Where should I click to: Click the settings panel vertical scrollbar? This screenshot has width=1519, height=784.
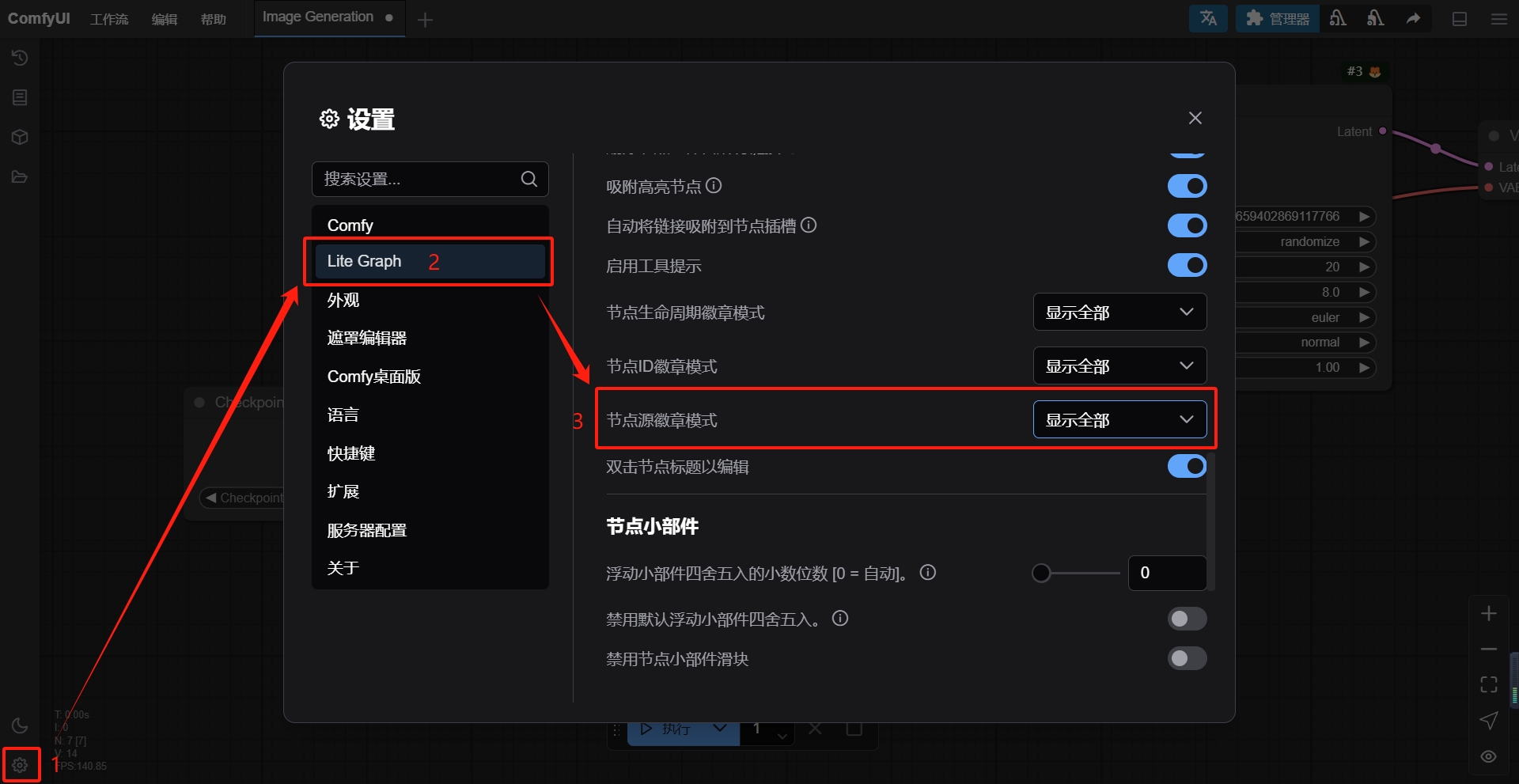tap(1211, 522)
